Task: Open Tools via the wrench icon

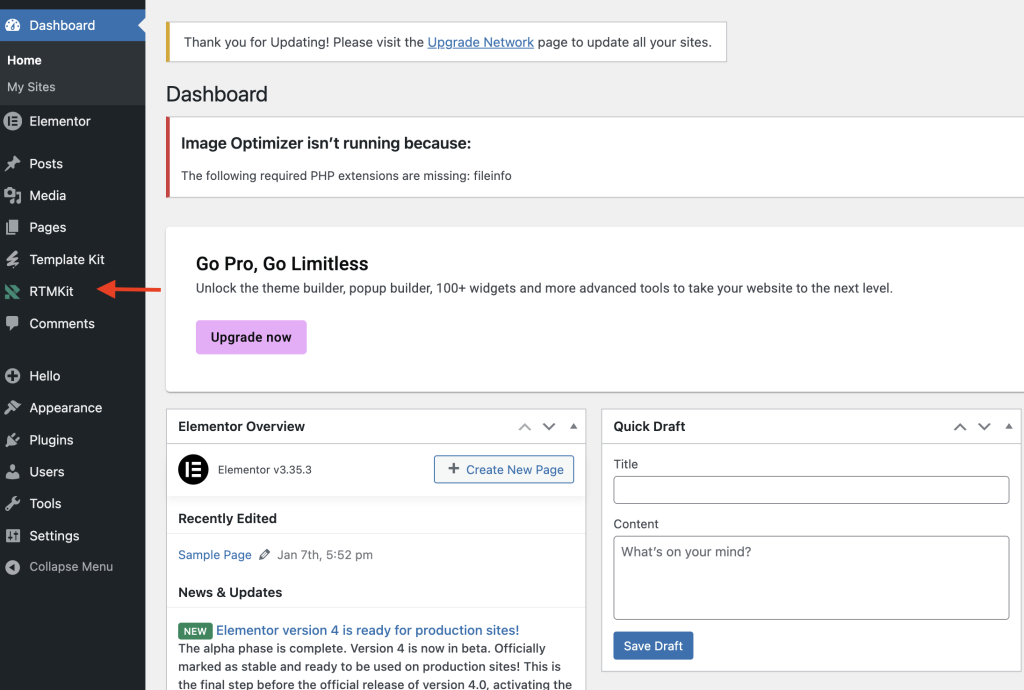Action: pos(13,504)
